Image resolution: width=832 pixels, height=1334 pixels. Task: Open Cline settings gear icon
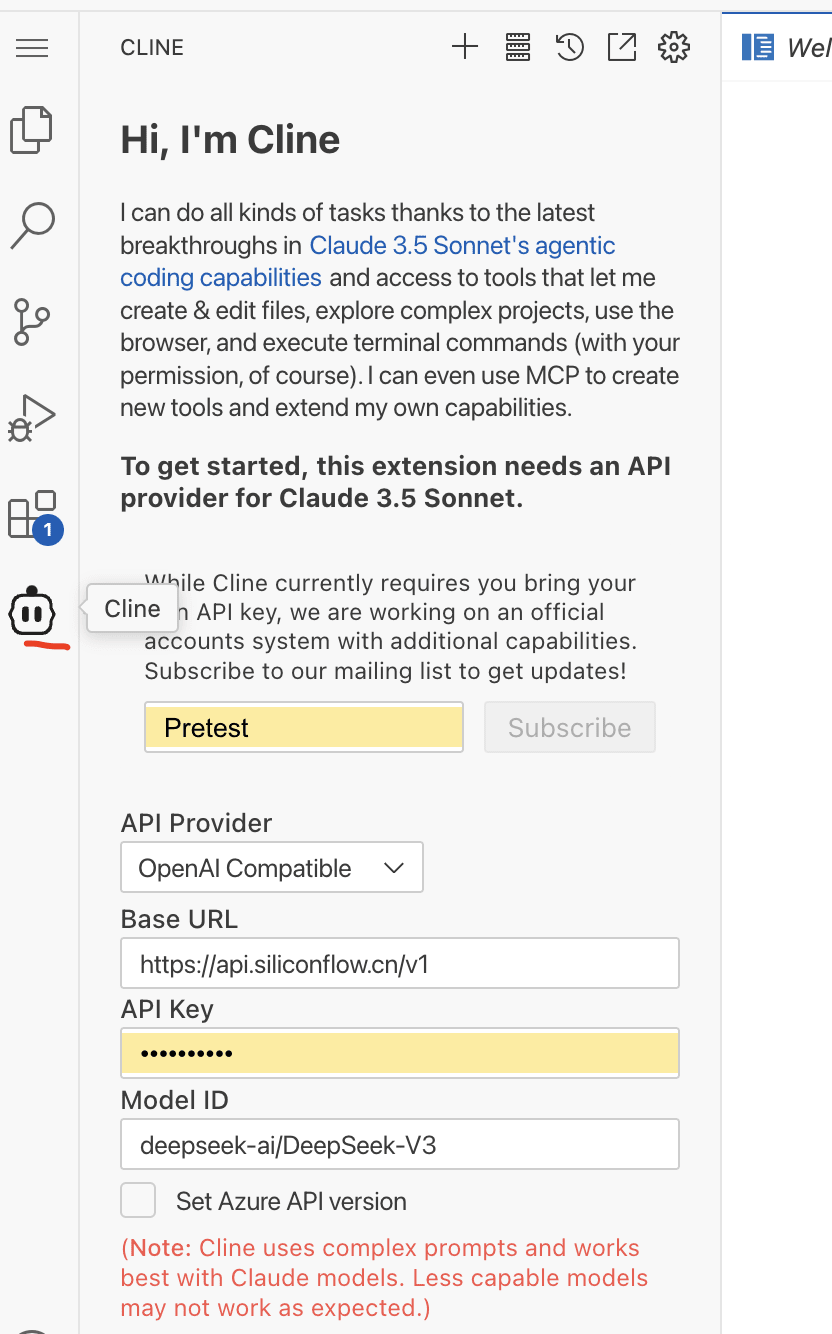(674, 47)
